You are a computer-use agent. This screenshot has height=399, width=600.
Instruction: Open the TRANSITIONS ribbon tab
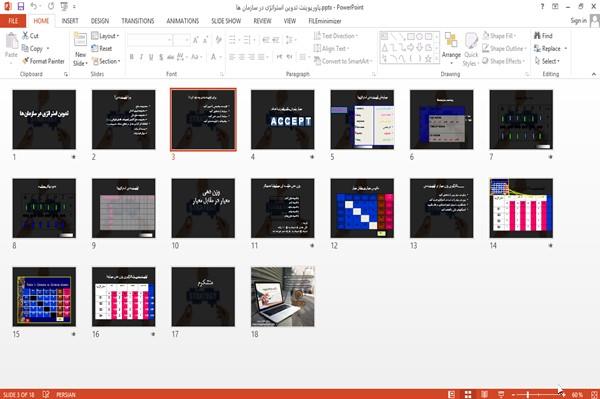[x=138, y=21]
